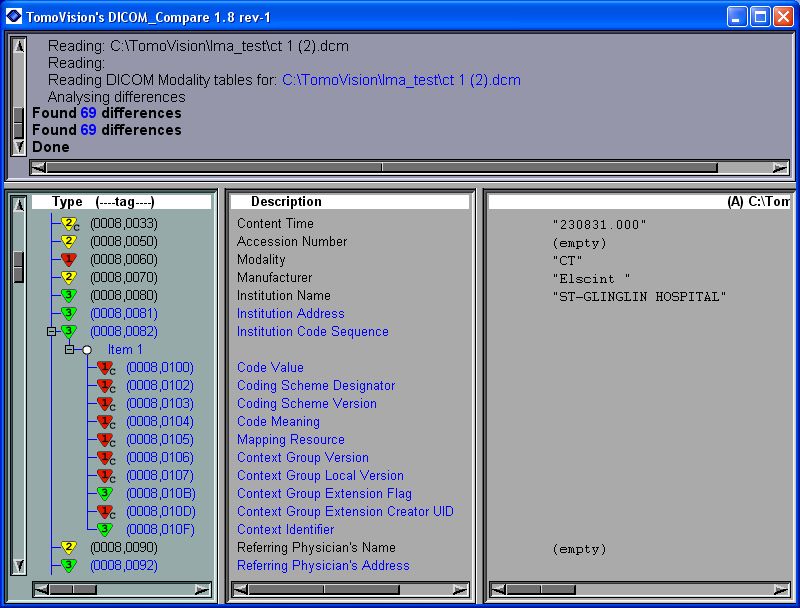This screenshot has height=608, width=800.
Task: Minimize the DICOM_Compare window
Action: pyautogui.click(x=736, y=17)
